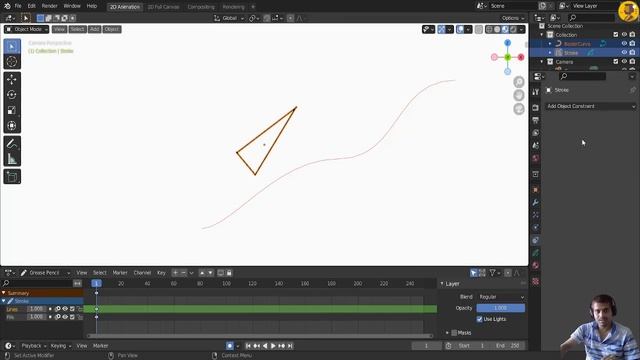Click the pin icon beside Stroke

pos(633,90)
